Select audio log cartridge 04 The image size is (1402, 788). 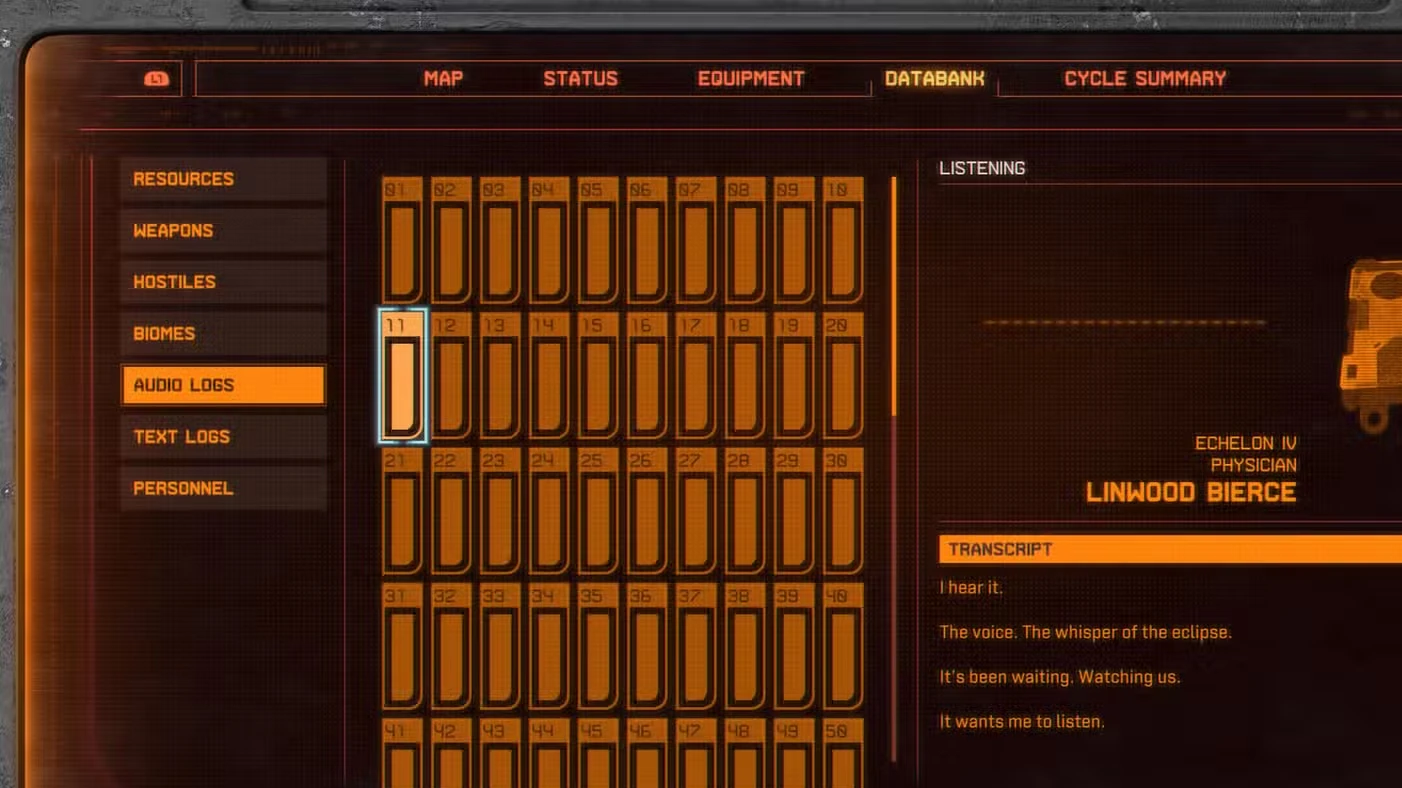pos(549,240)
